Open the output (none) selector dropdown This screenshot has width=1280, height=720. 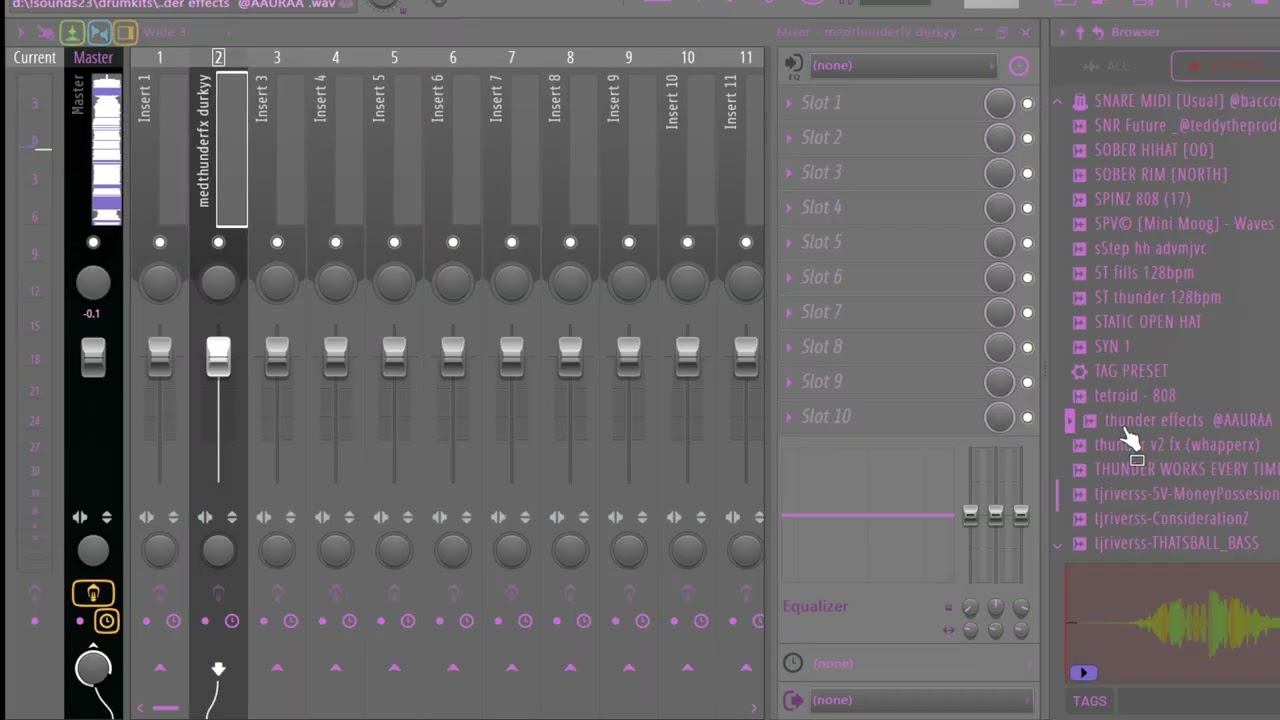[921, 700]
